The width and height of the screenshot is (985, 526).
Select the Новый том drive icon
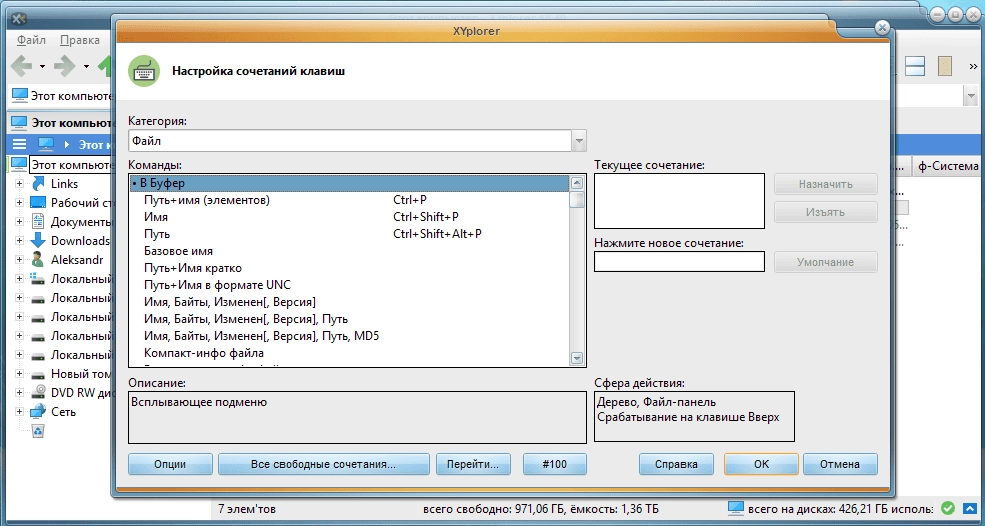pos(38,373)
